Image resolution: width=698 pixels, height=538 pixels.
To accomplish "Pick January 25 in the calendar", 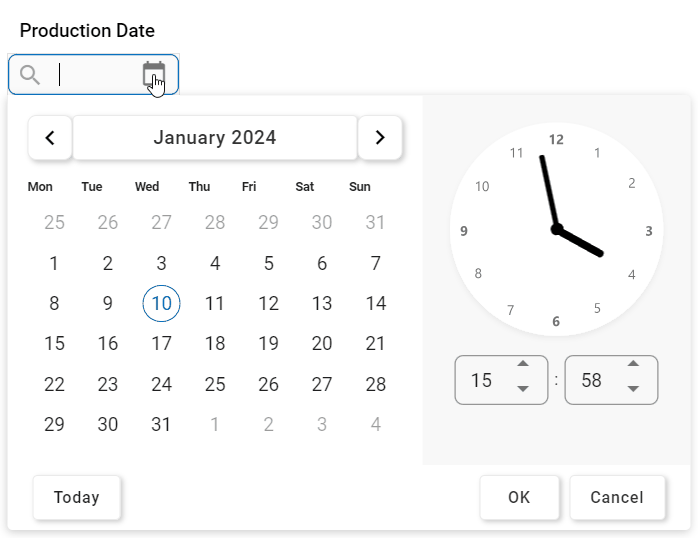I will 215,384.
